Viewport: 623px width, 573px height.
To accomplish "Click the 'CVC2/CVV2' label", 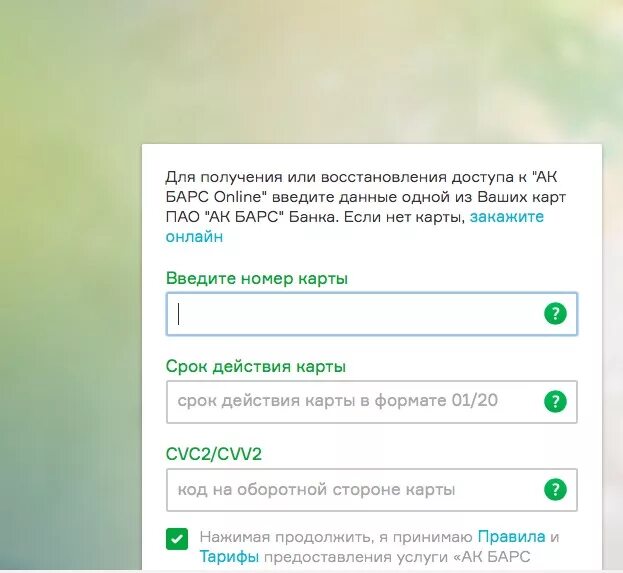I will (x=214, y=454).
